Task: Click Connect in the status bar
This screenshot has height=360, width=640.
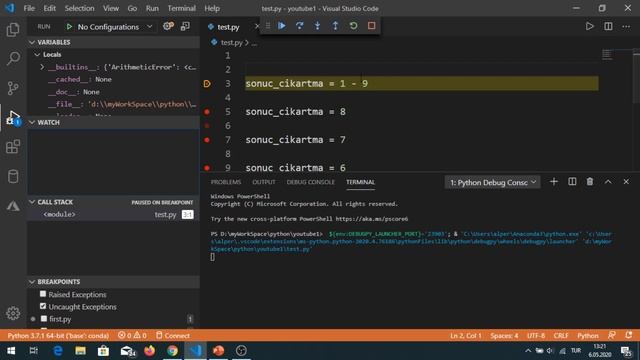Action: tap(173, 336)
